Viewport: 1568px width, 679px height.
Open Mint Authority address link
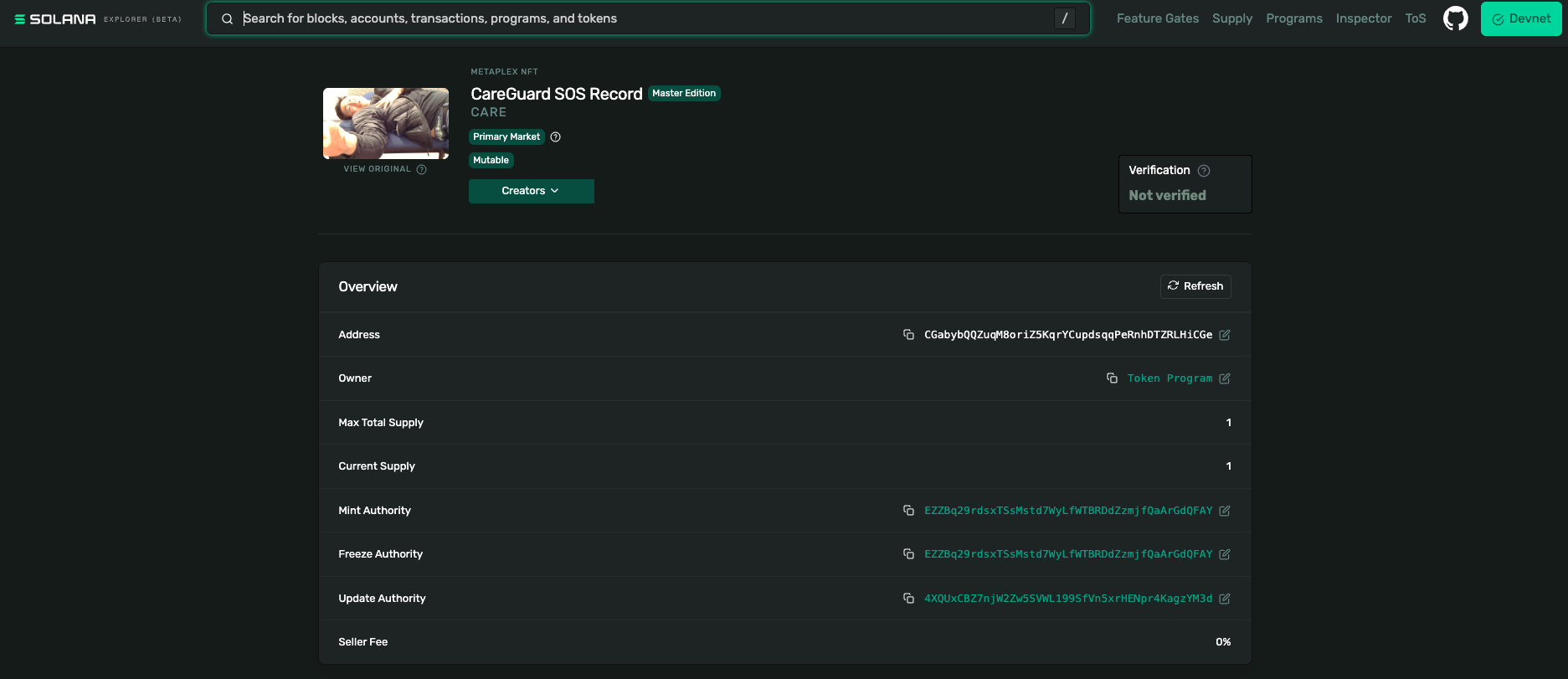tap(1068, 511)
